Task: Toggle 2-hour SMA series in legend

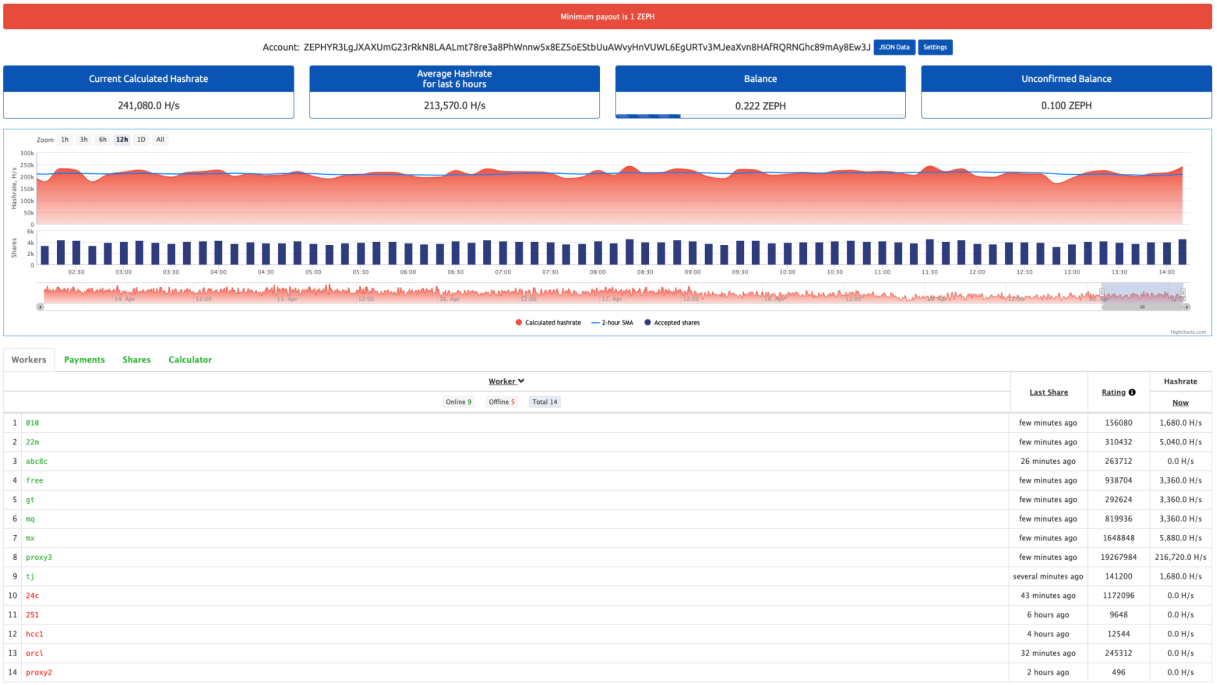Action: 614,322
